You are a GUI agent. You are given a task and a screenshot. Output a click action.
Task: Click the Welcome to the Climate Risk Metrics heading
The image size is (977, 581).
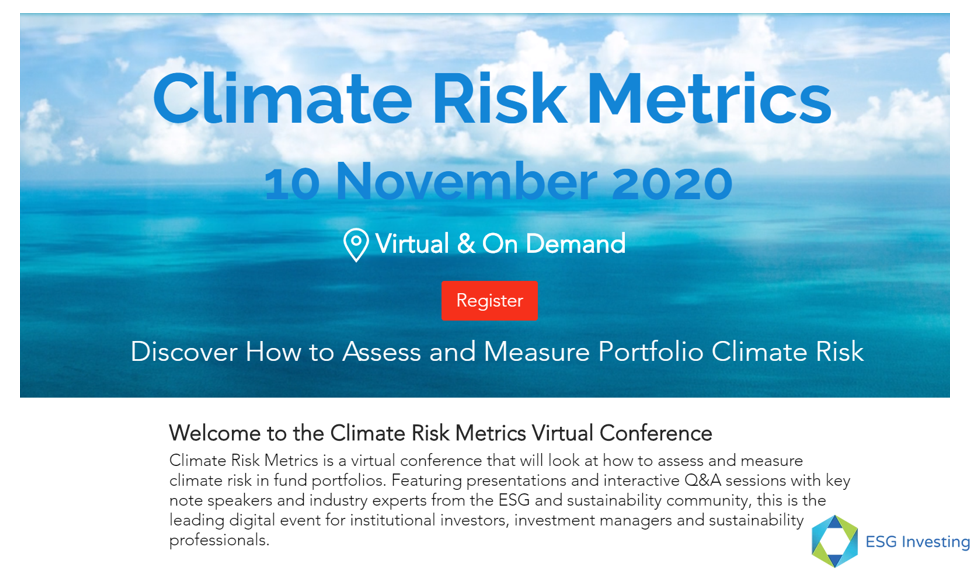point(440,433)
